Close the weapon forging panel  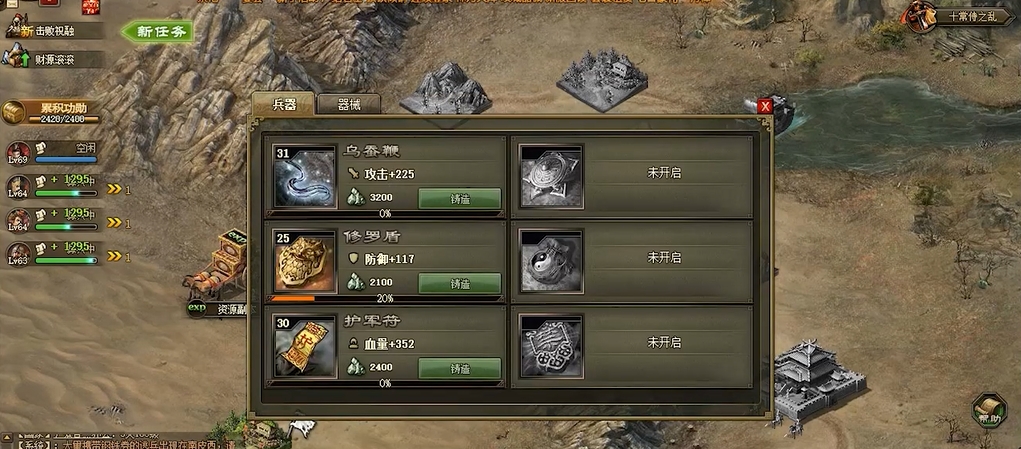765,106
